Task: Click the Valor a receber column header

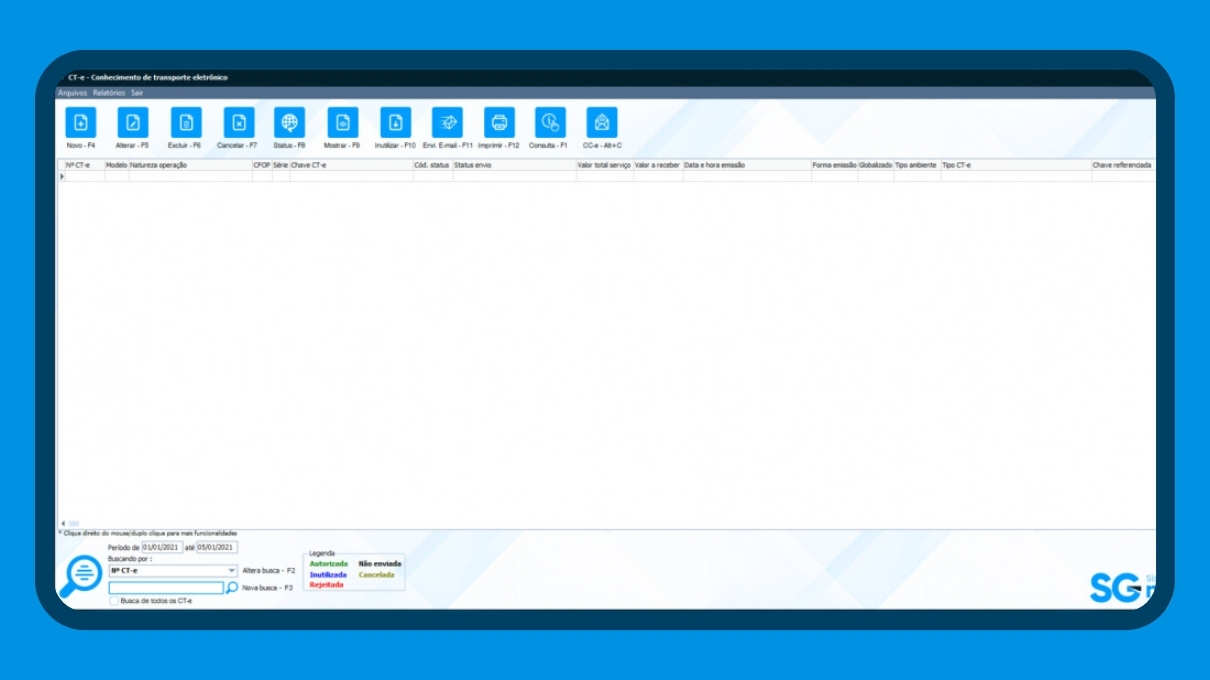Action: click(x=658, y=165)
